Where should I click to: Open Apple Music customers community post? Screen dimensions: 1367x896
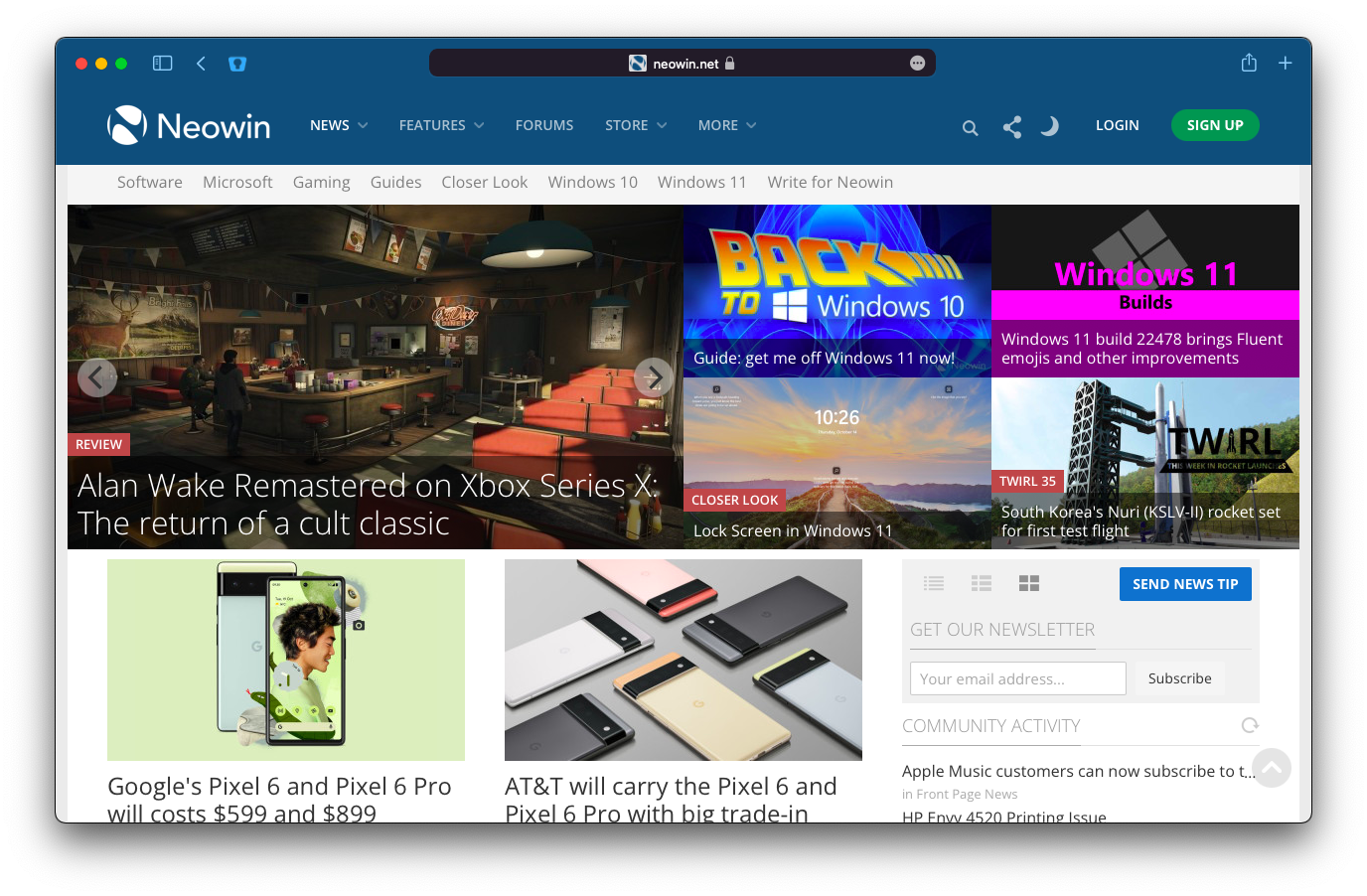(1079, 771)
